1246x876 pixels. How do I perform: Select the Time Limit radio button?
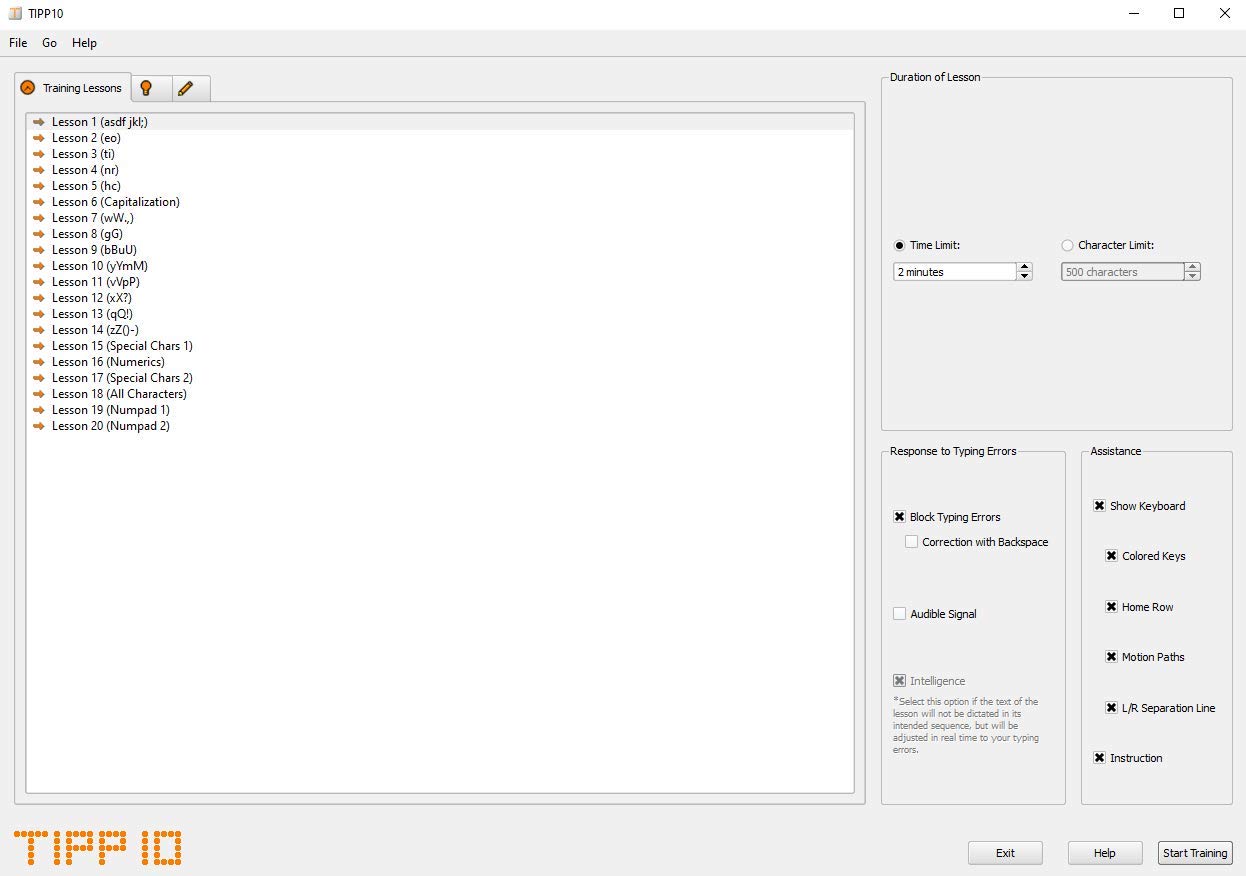click(x=899, y=245)
